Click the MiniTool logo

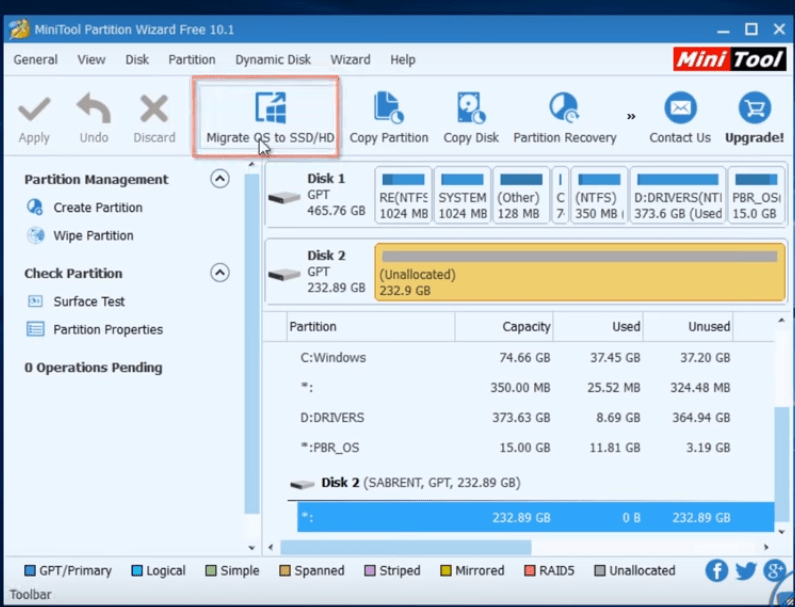730,59
